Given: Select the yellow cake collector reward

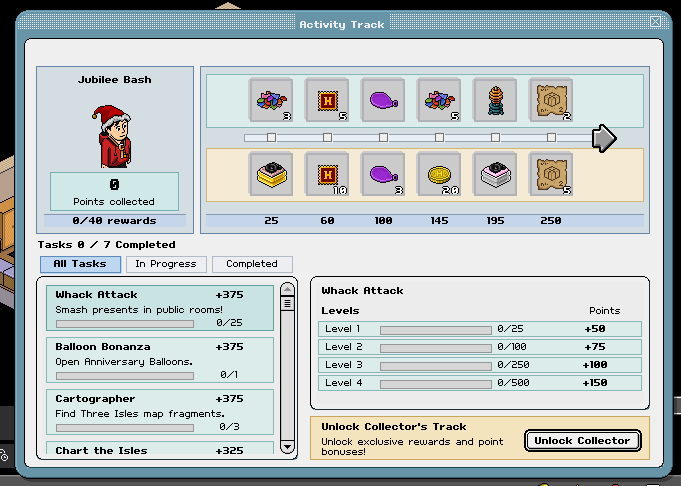Looking at the screenshot, I should click(x=271, y=174).
